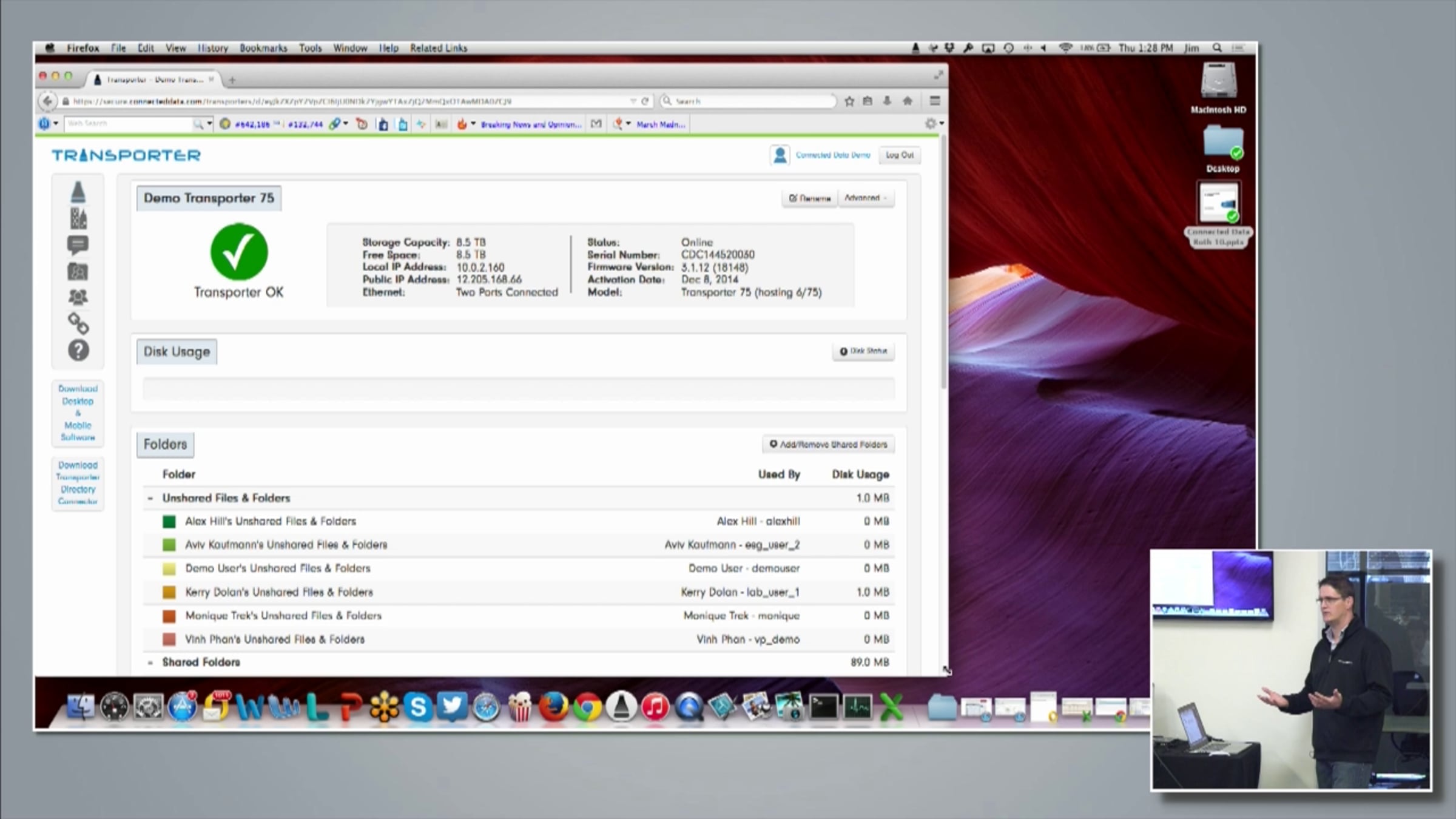Open a new tab with plus button
The height and width of the screenshot is (819, 1456).
[232, 80]
